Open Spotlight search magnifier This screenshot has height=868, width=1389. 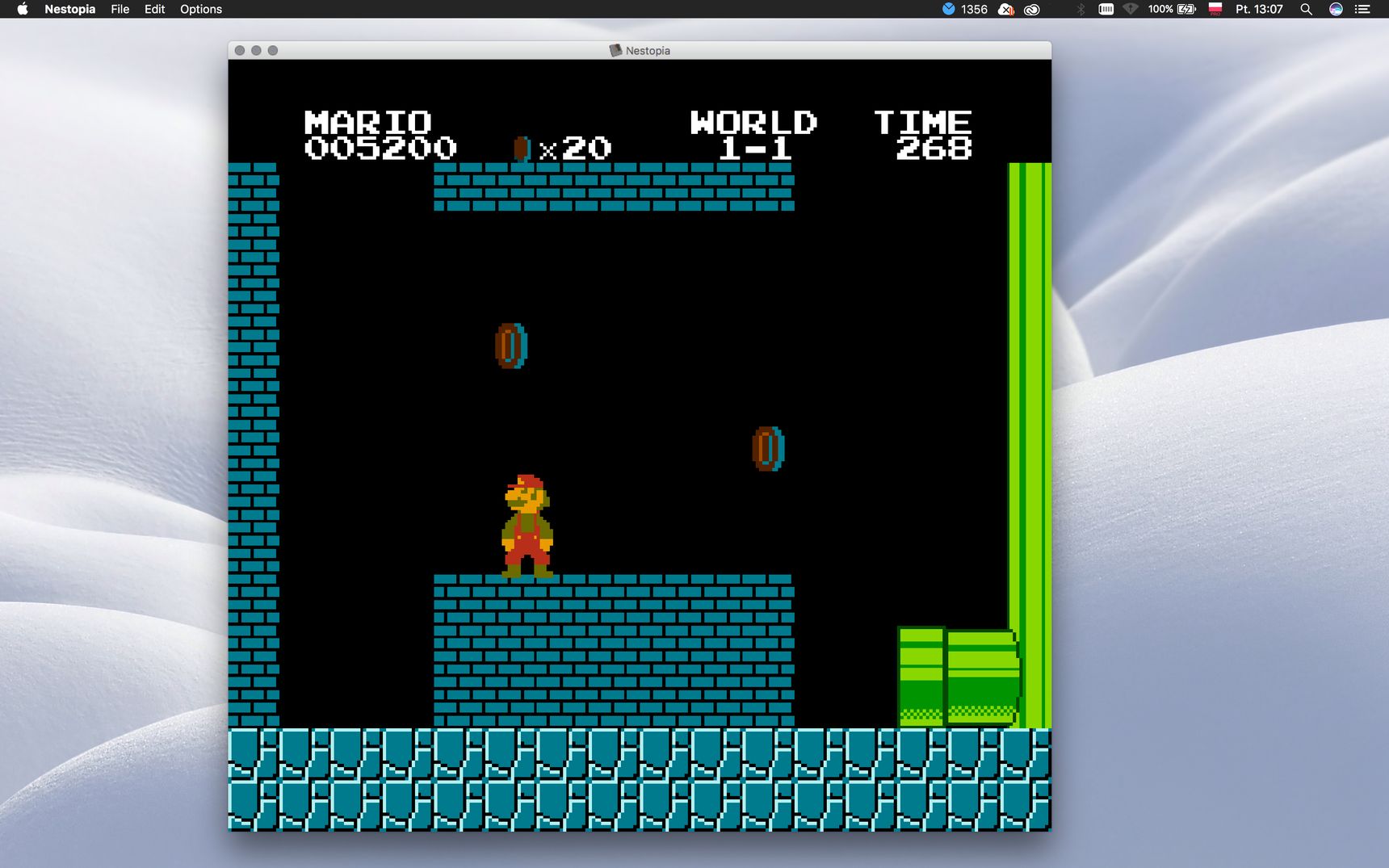[1306, 9]
